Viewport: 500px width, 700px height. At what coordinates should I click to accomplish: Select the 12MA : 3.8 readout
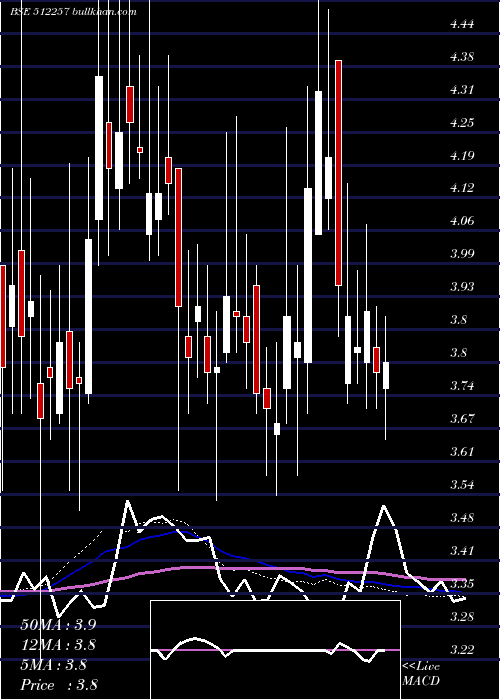point(58,645)
